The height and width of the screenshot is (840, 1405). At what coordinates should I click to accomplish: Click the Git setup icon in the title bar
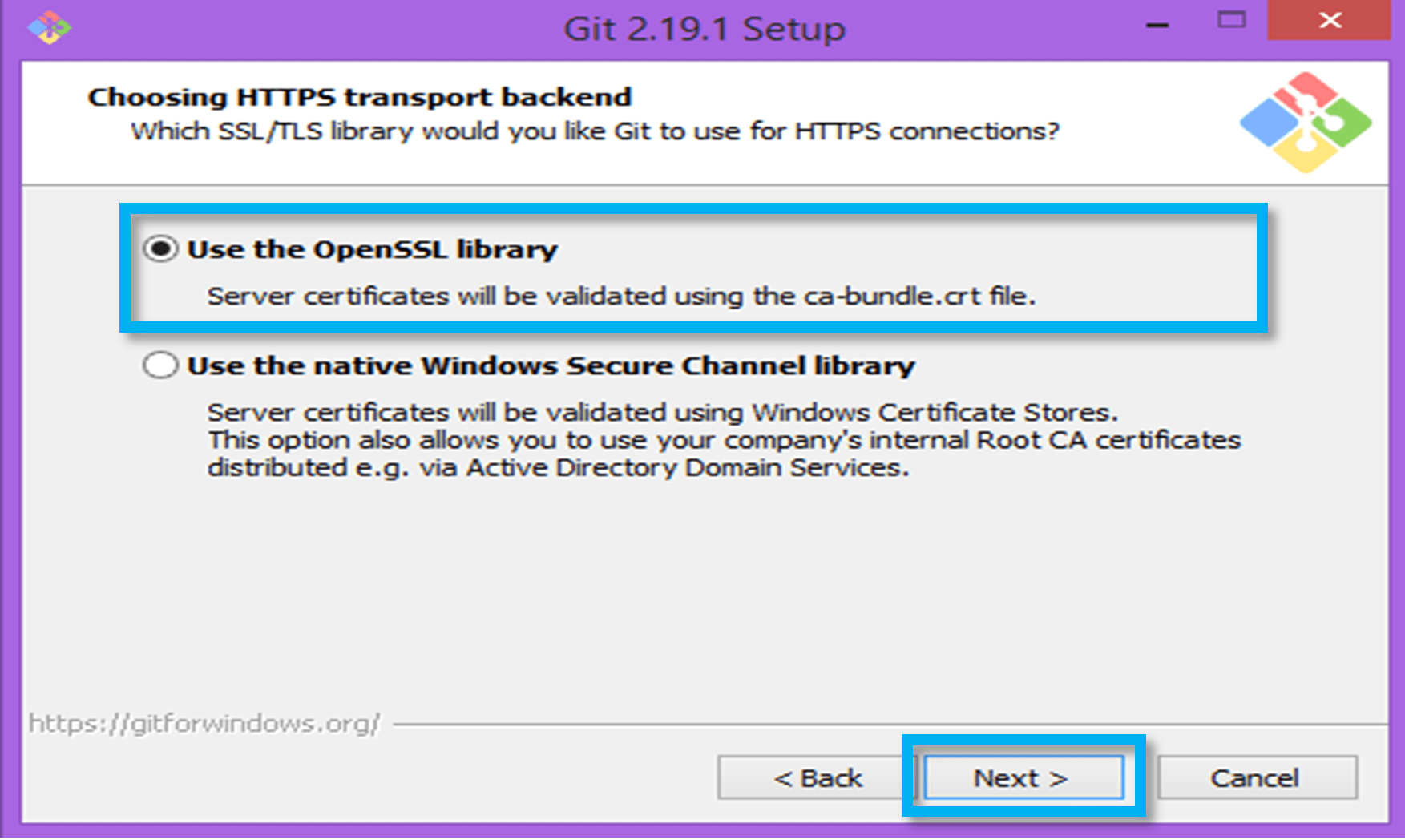pos(48,26)
